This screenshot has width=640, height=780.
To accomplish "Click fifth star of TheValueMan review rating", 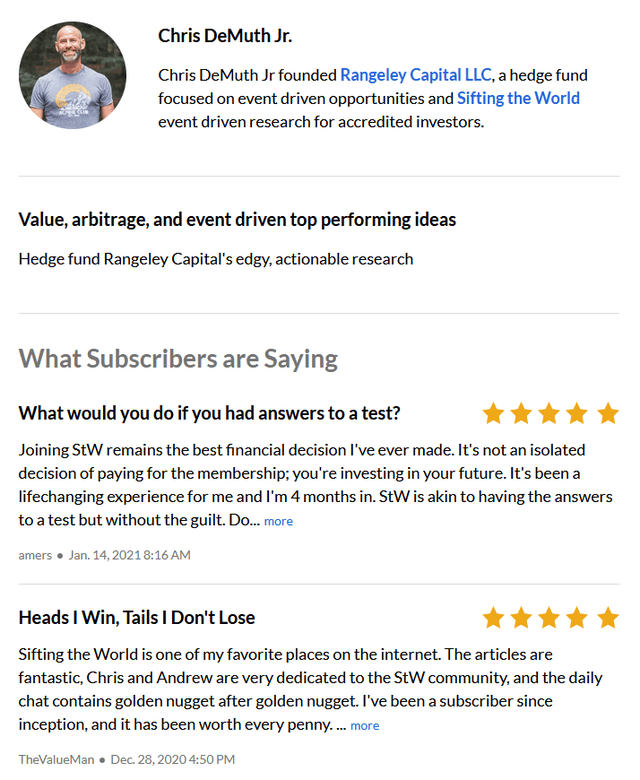I will (607, 618).
